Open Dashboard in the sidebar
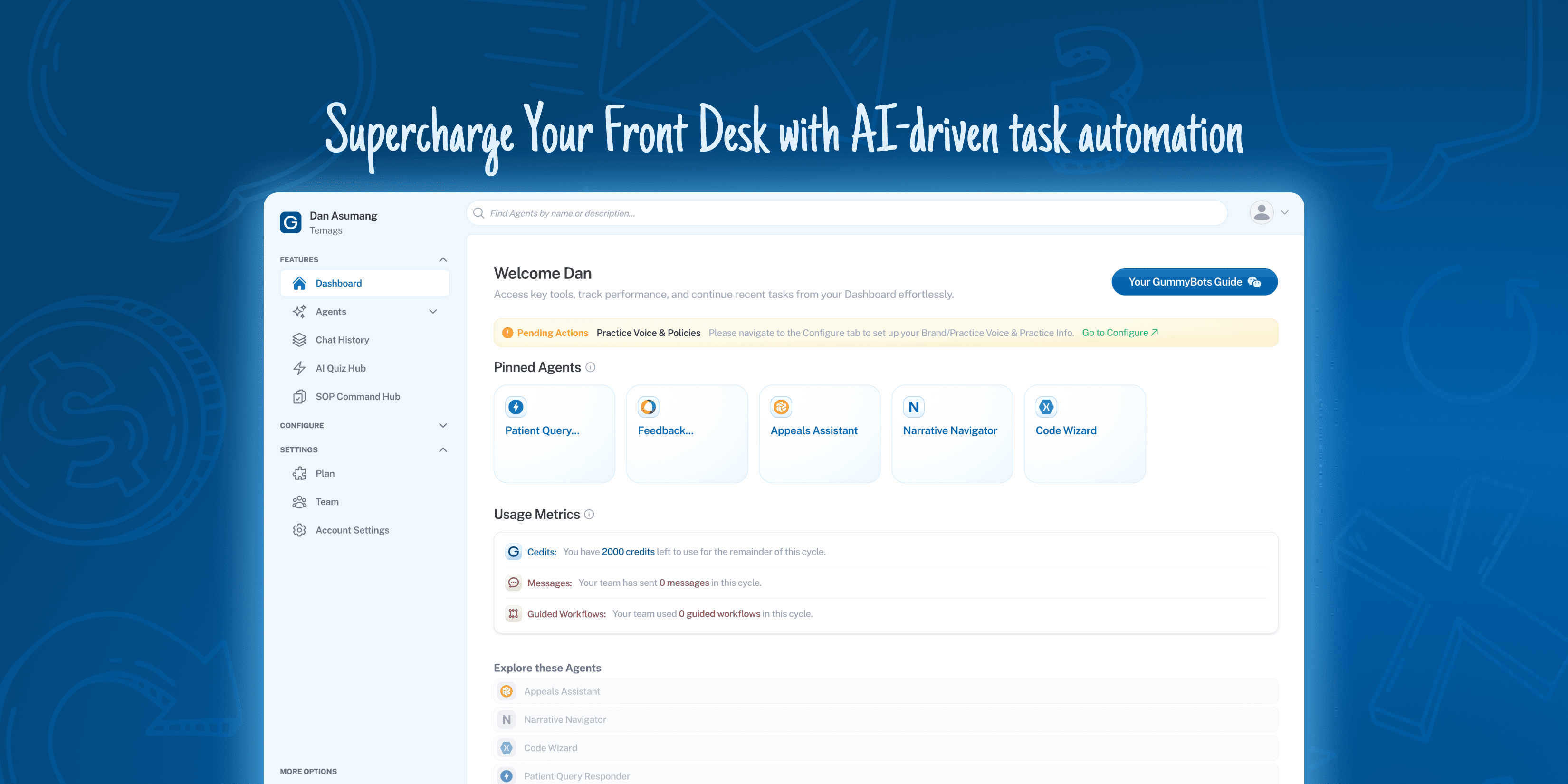 click(364, 283)
